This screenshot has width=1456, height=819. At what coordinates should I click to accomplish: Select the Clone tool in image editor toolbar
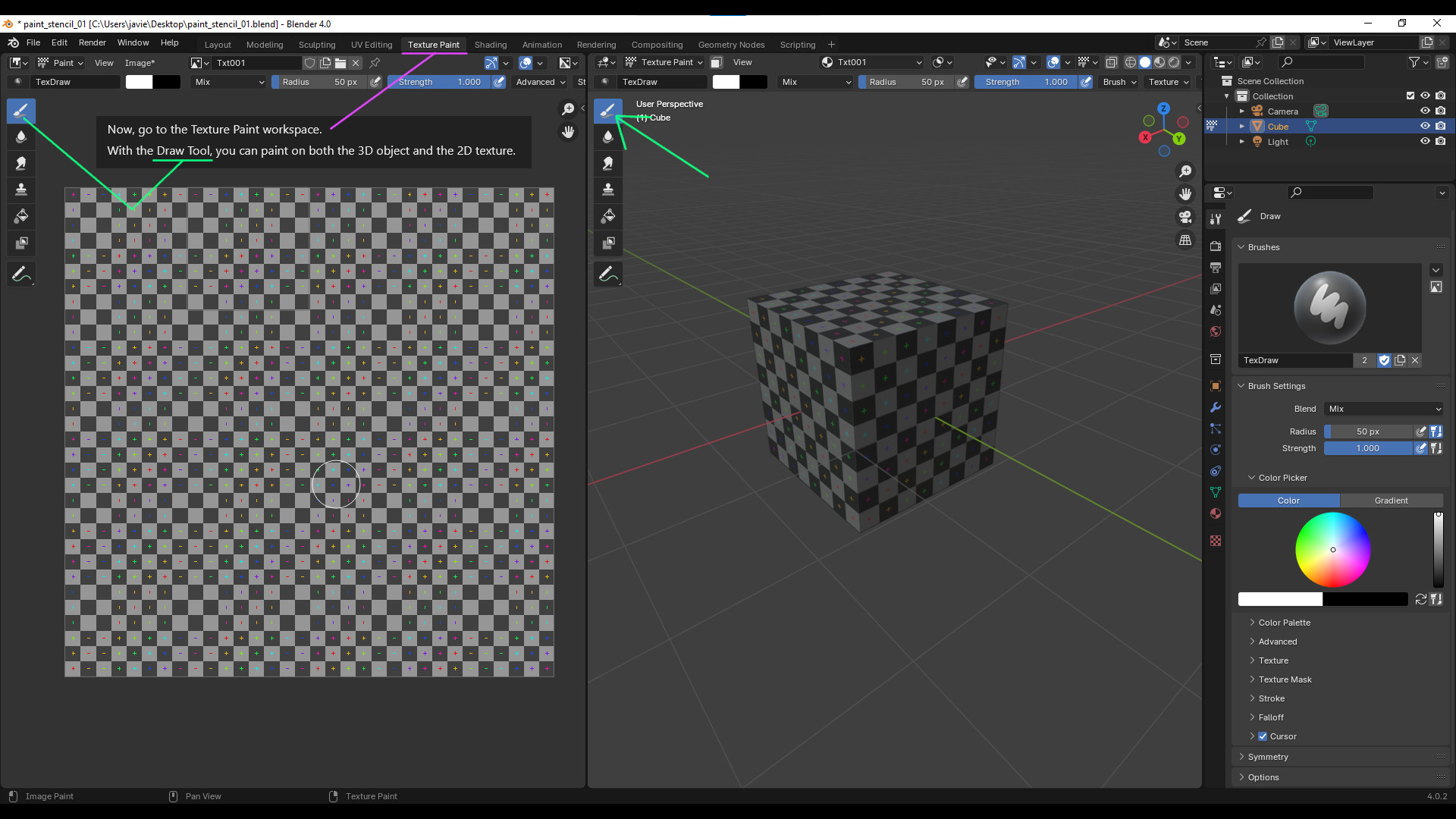[21, 190]
